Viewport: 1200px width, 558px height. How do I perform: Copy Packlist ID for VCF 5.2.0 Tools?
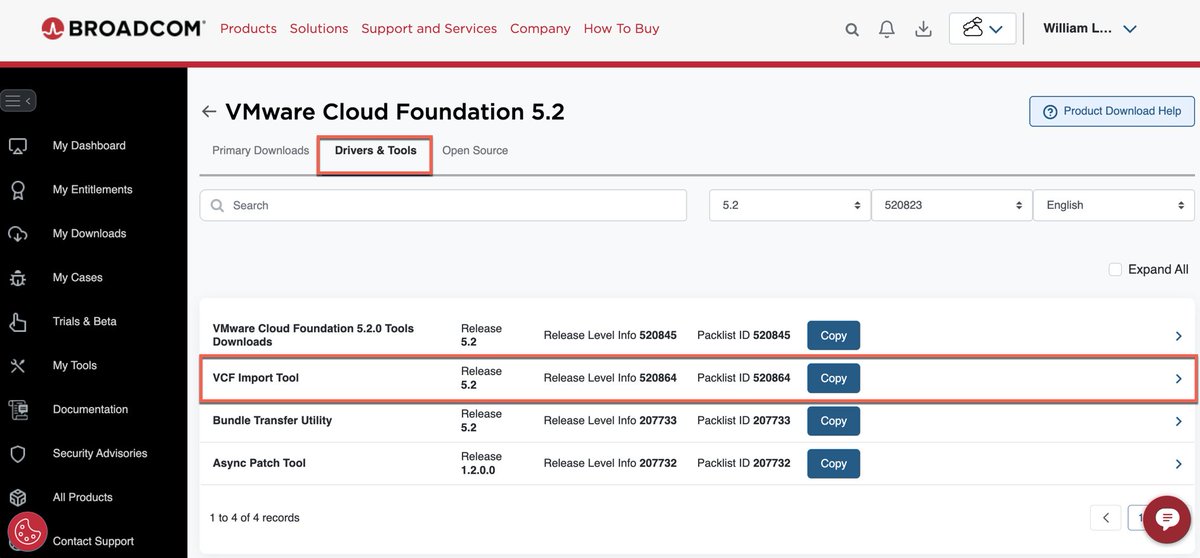click(x=833, y=336)
